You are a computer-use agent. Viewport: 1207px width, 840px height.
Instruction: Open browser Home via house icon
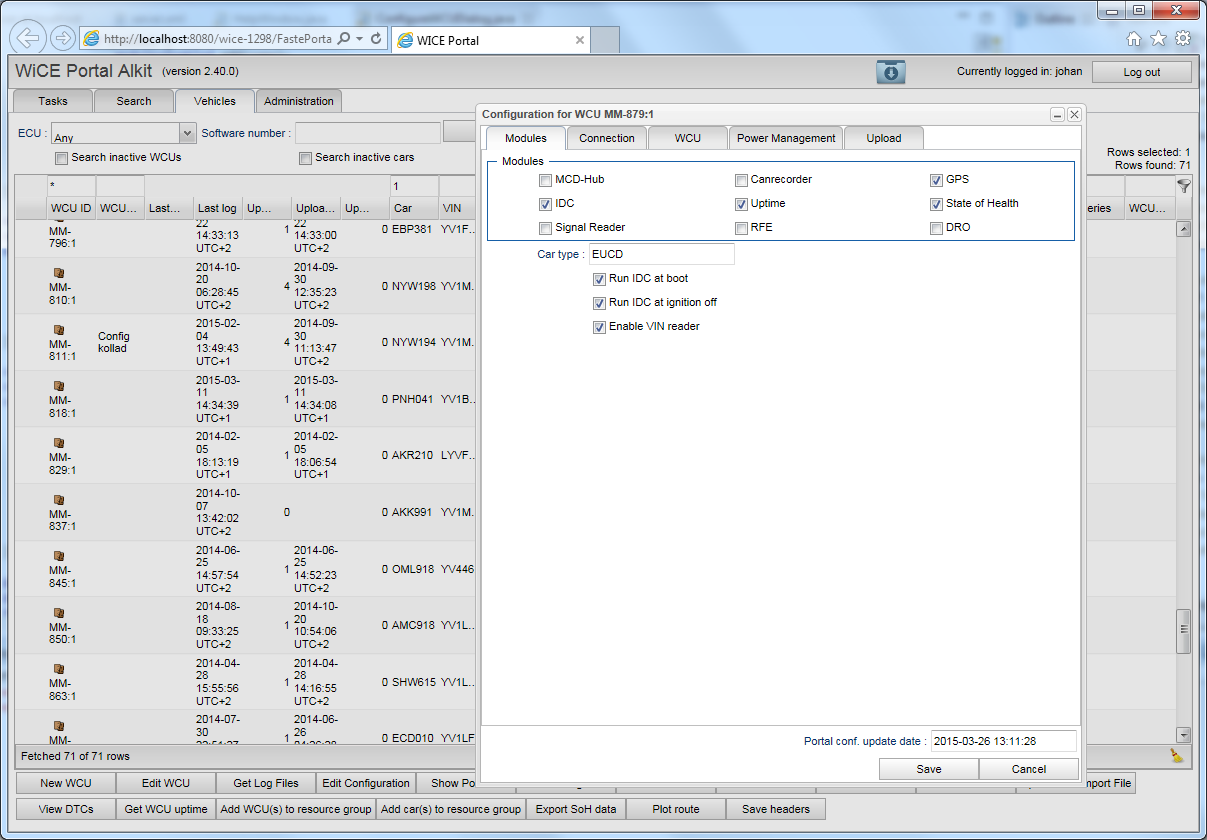pyautogui.click(x=1133, y=39)
